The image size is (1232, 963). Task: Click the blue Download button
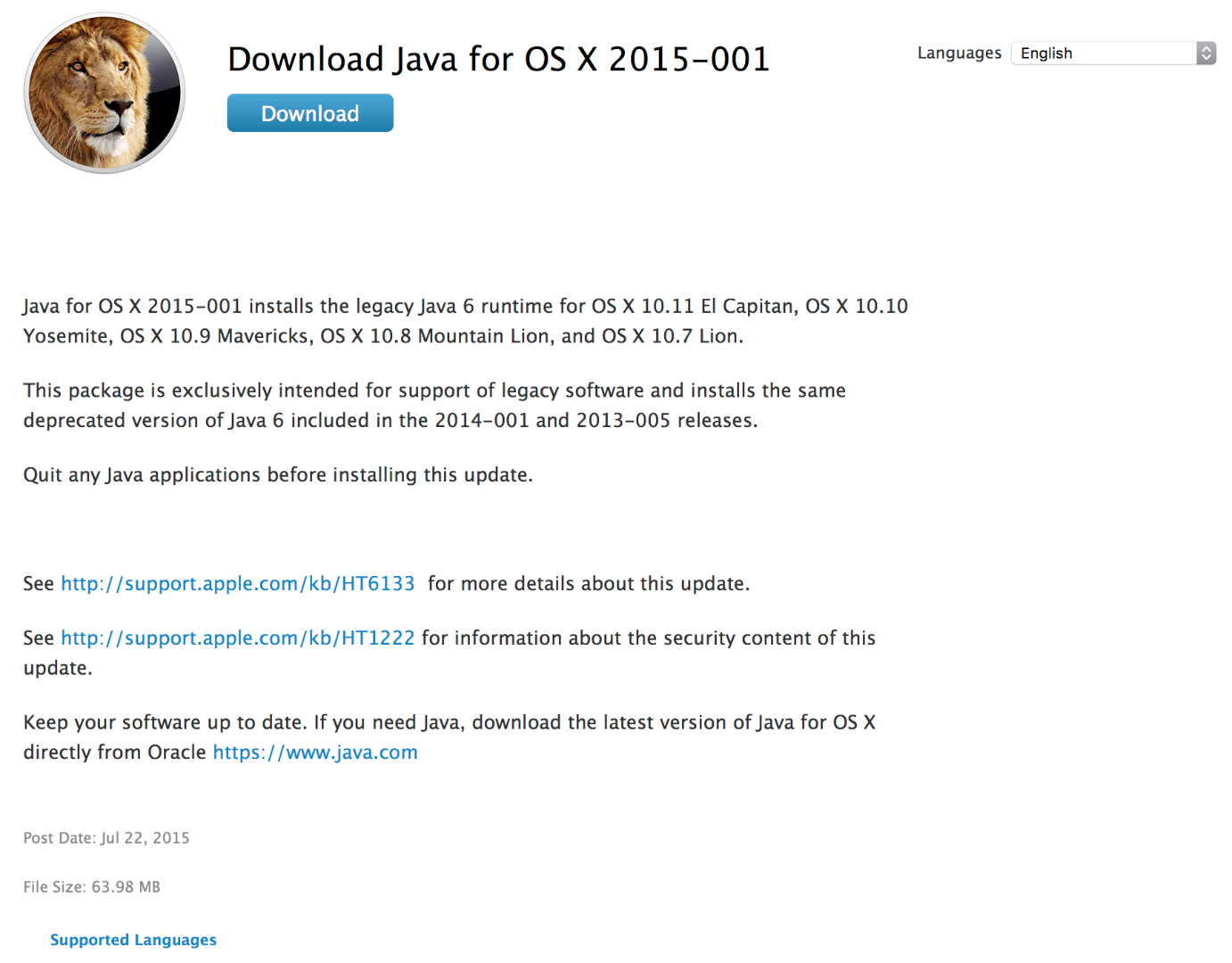tap(310, 113)
